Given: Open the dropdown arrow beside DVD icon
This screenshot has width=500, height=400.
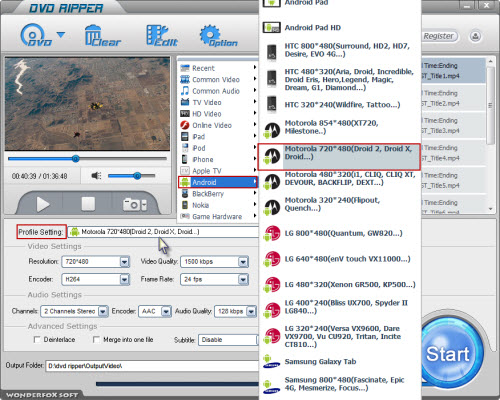Looking at the screenshot, I should coord(61,34).
